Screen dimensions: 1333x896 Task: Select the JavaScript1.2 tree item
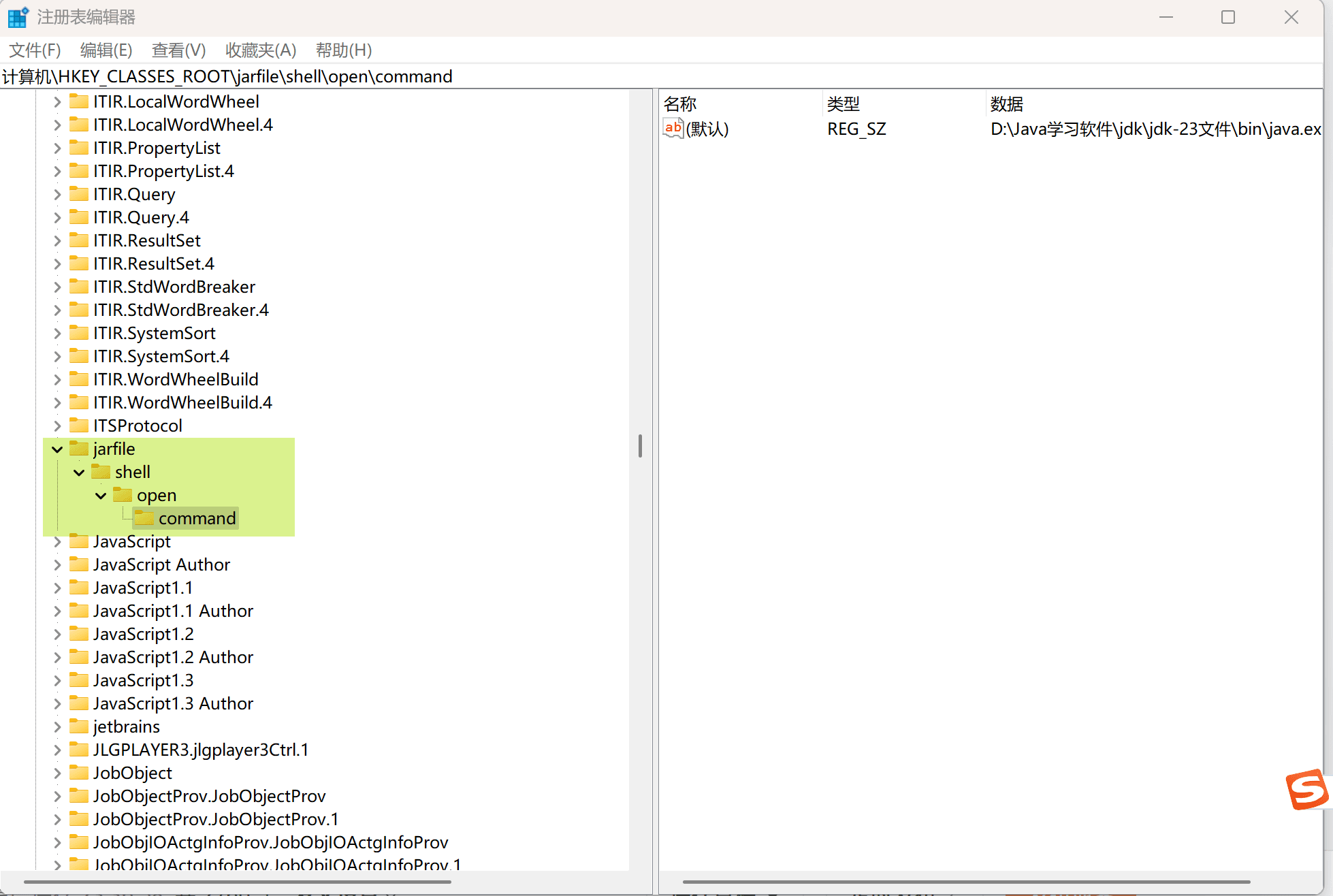point(143,634)
